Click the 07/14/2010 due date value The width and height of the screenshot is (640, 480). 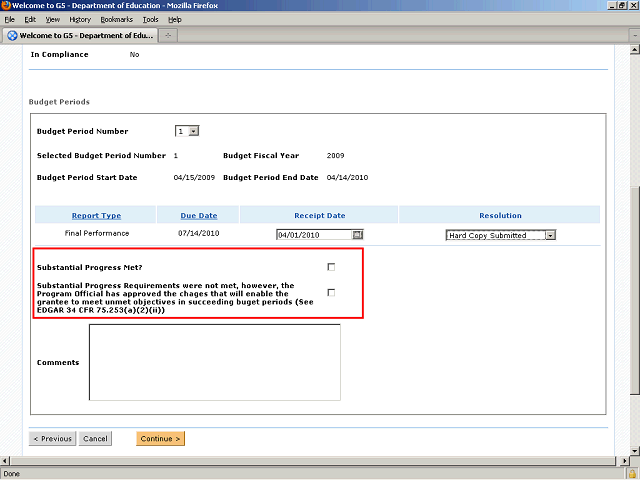pyautogui.click(x=199, y=233)
